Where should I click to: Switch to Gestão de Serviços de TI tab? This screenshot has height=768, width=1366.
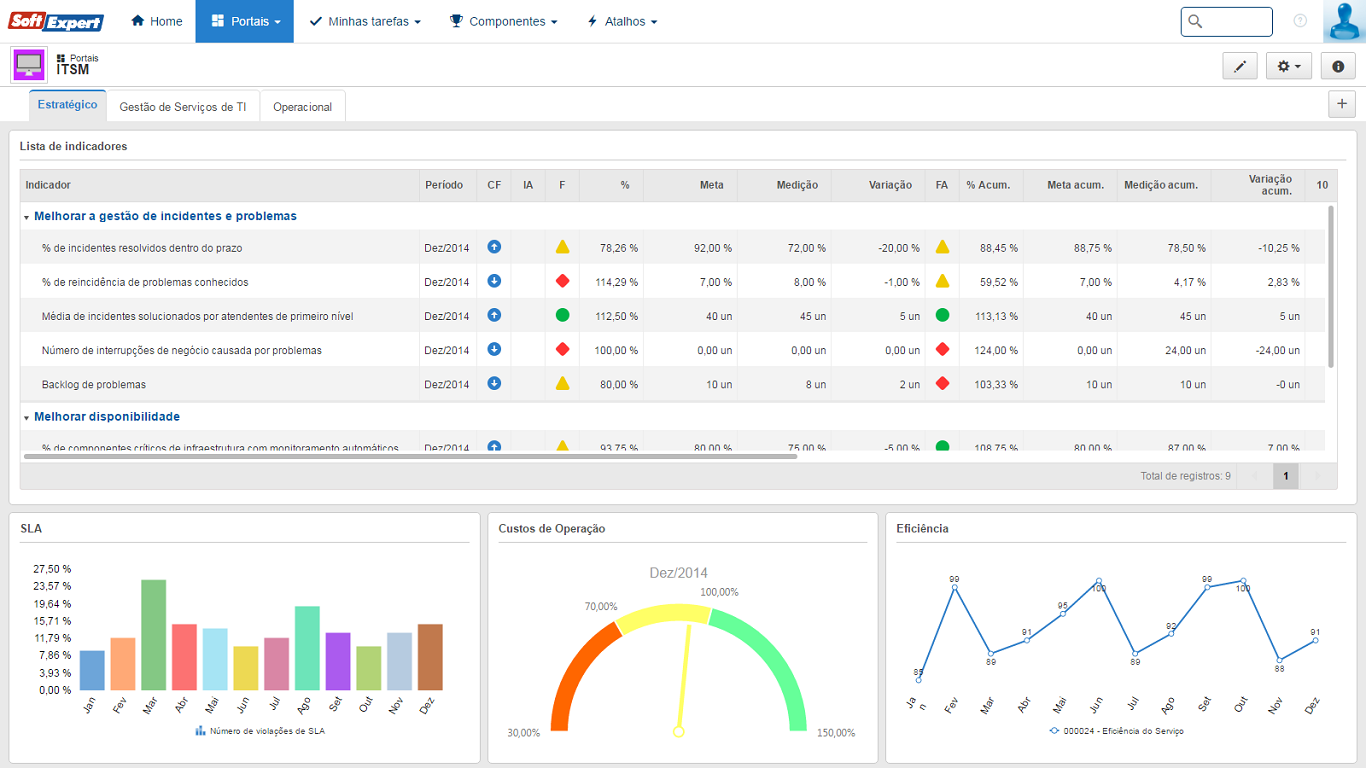[182, 107]
